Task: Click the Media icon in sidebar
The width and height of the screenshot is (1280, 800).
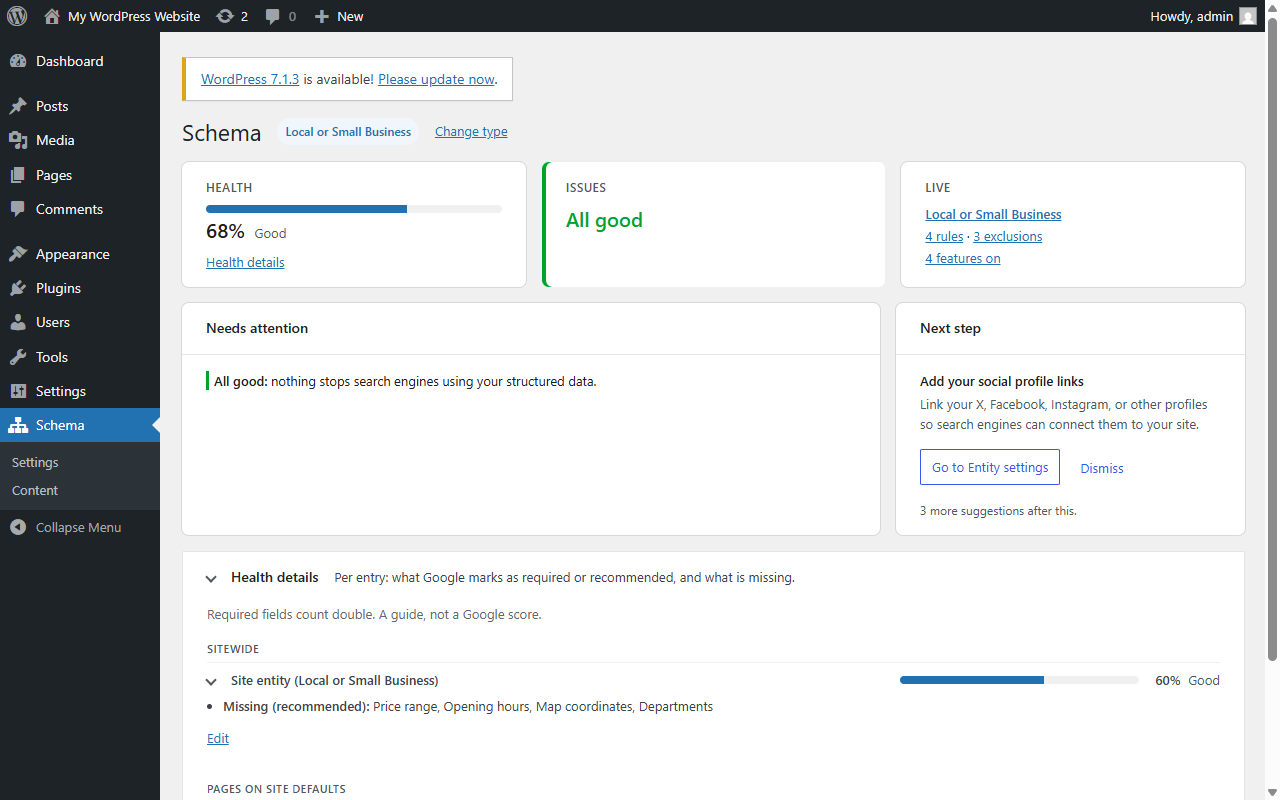Action: click(18, 140)
